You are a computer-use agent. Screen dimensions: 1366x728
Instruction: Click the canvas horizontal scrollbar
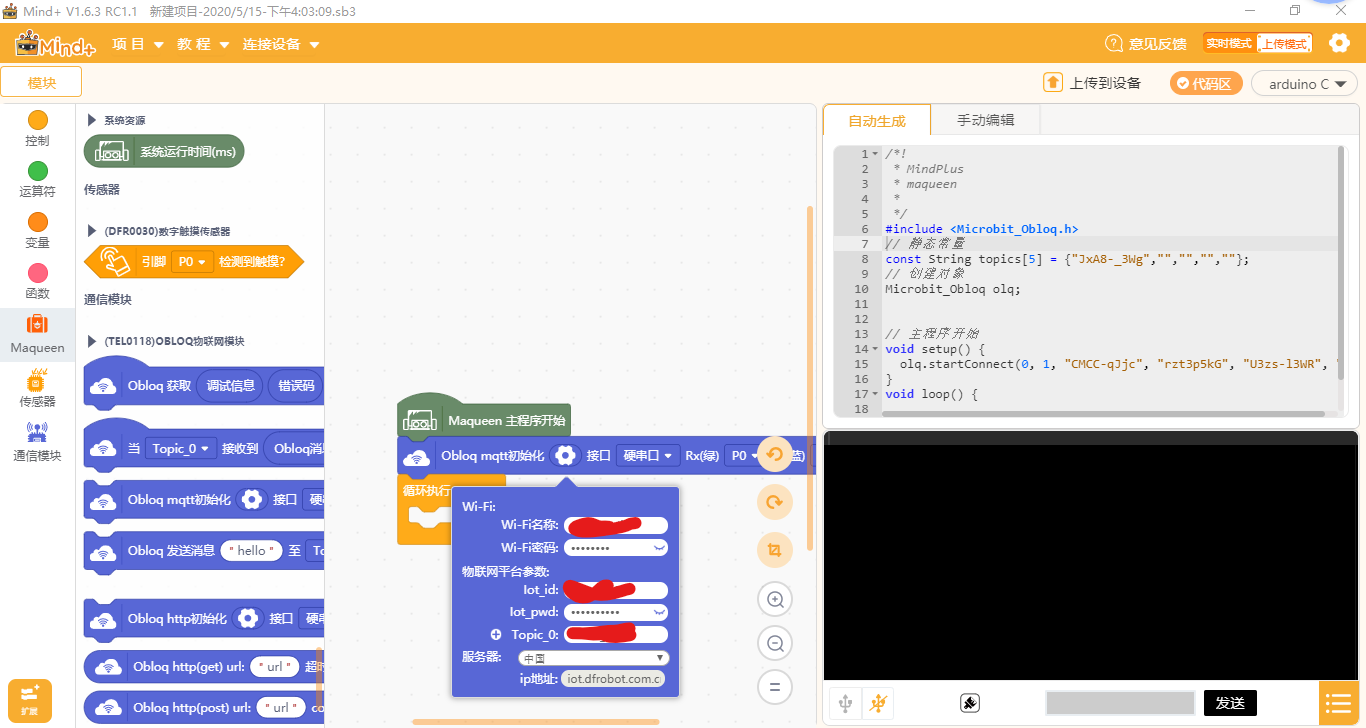[535, 722]
